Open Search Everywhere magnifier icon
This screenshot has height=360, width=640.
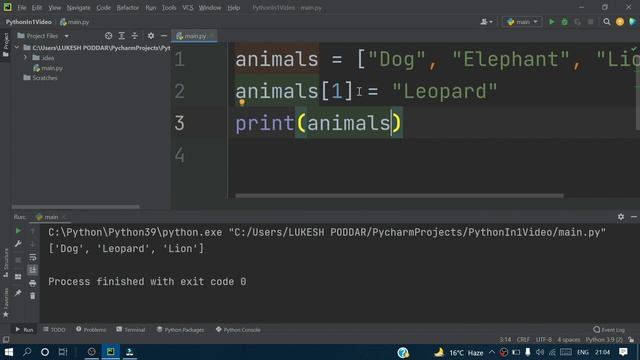(607, 22)
